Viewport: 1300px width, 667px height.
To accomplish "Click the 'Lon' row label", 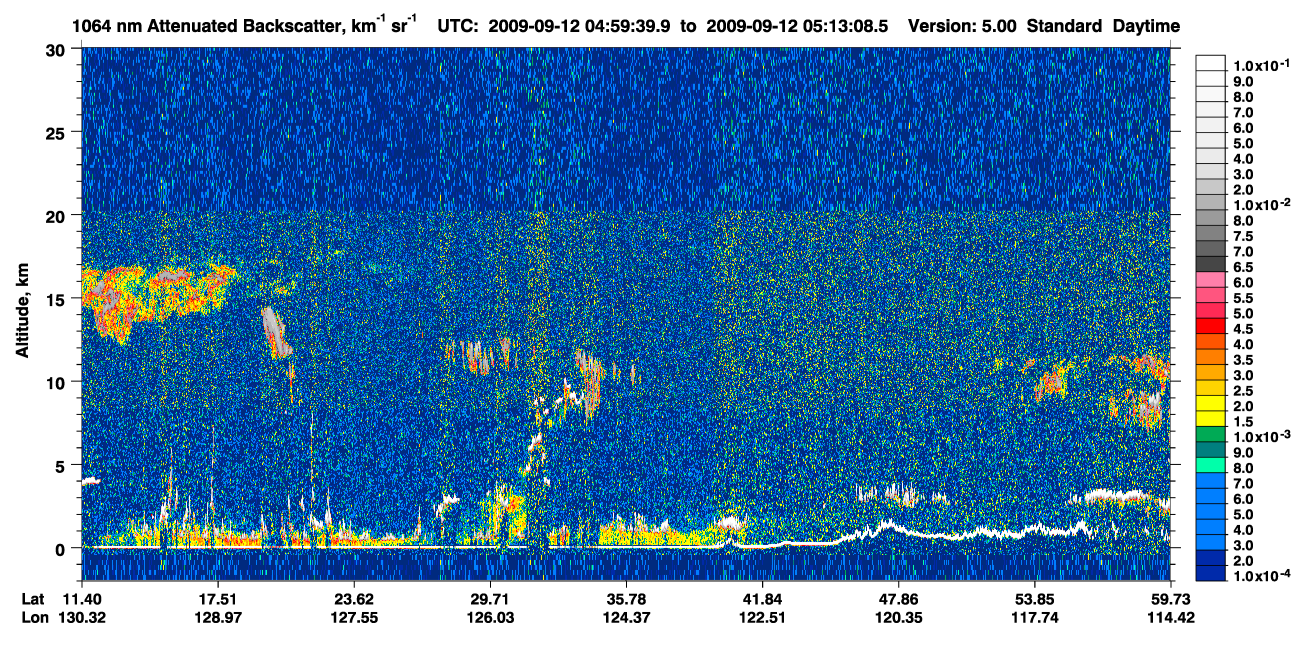I will tap(33, 617).
